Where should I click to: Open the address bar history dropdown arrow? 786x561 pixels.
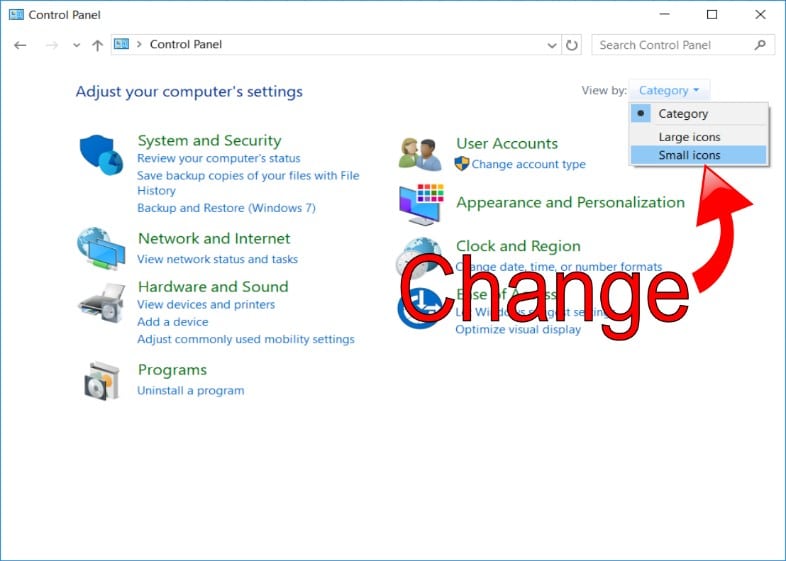[553, 45]
